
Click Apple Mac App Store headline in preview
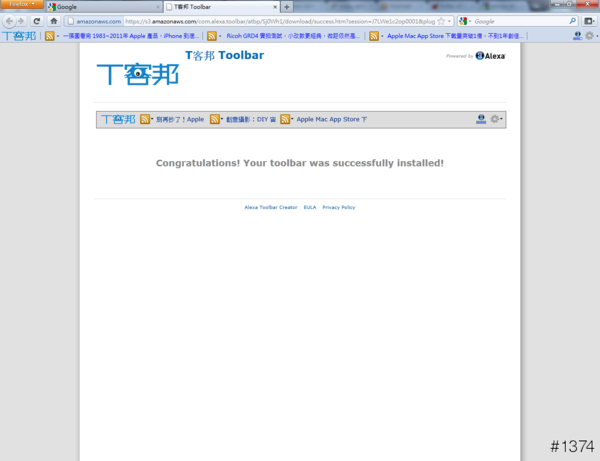click(331, 119)
